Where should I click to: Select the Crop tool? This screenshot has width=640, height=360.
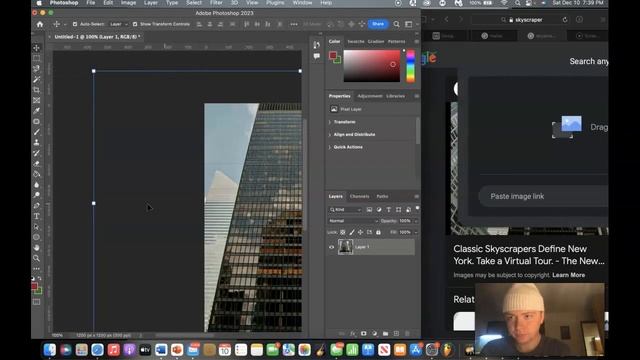pyautogui.click(x=36, y=90)
